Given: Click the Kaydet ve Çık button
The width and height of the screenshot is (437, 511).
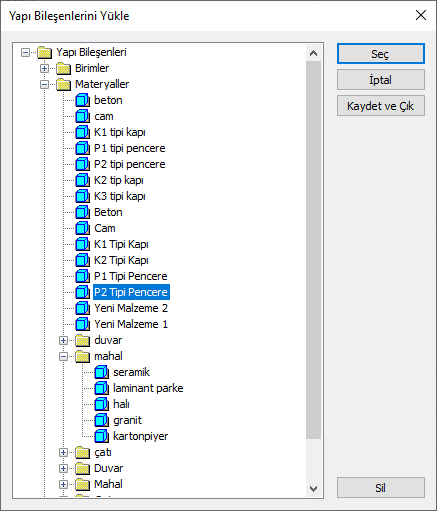Looking at the screenshot, I should pyautogui.click(x=381, y=106).
